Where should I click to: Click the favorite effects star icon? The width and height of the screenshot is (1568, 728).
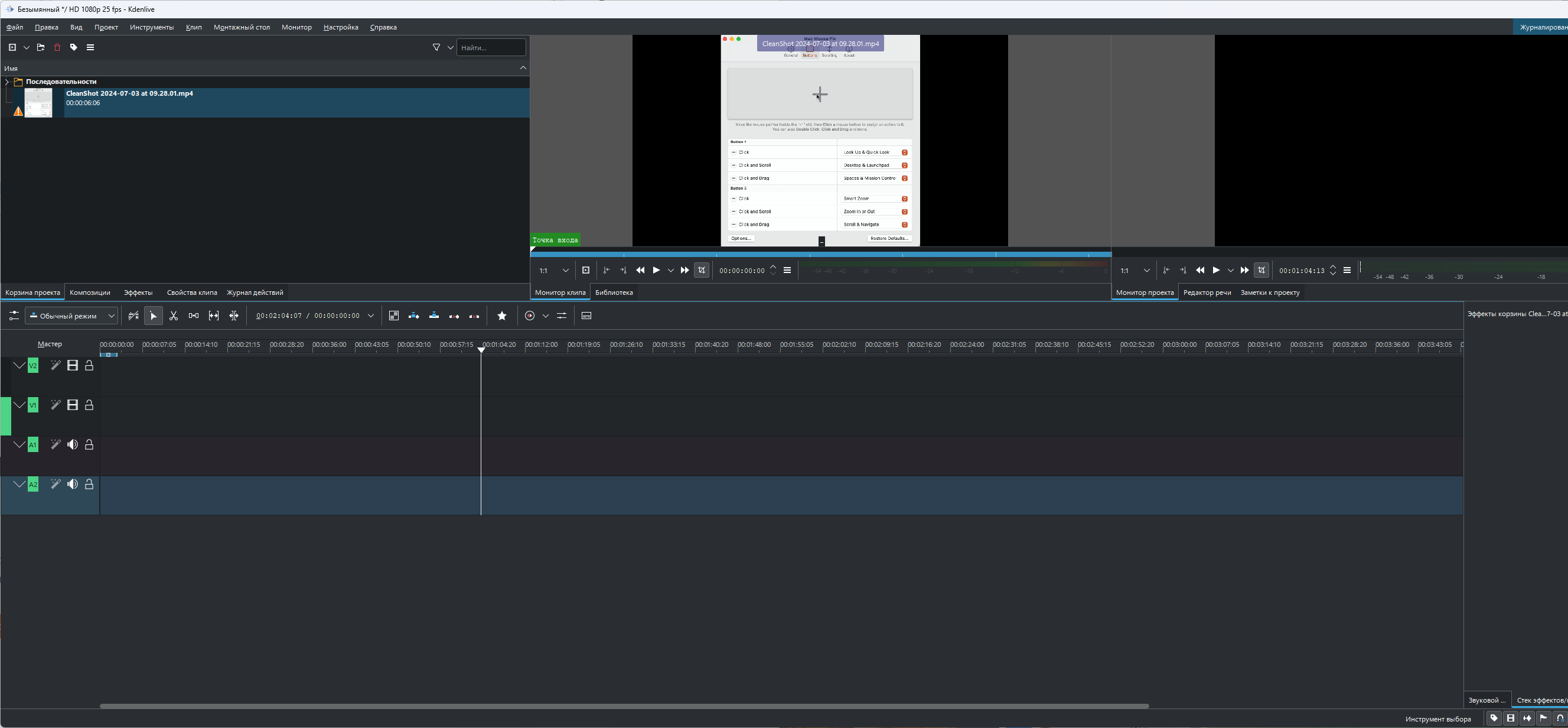(x=501, y=316)
